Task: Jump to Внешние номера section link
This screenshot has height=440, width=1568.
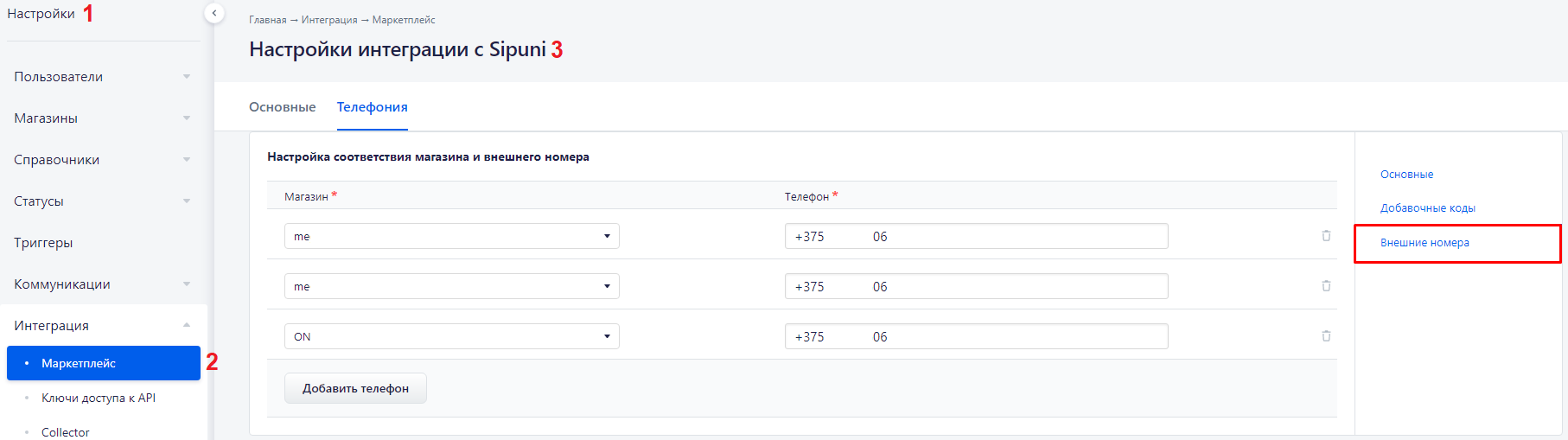Action: click(x=1425, y=243)
